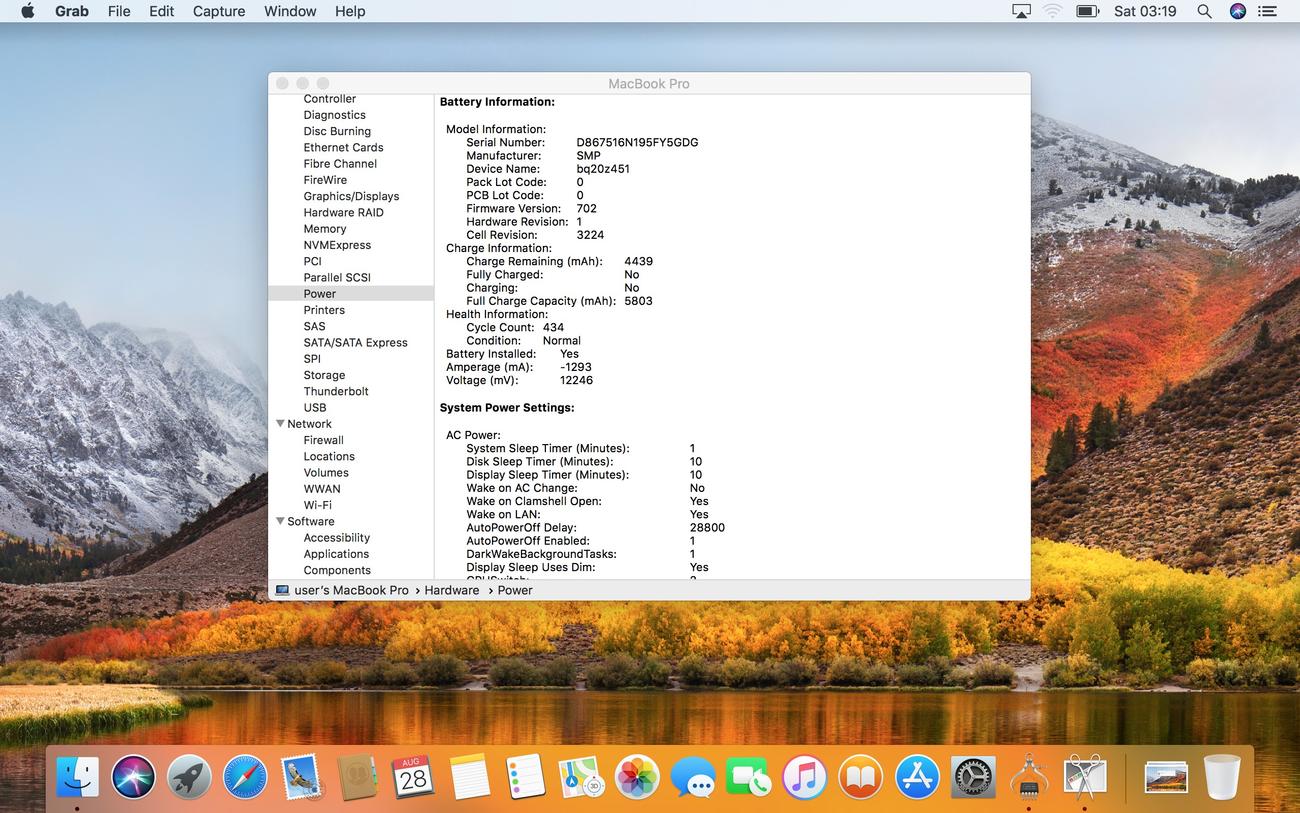This screenshot has height=813, width=1300.
Task: Click the computer icon in the path bar
Action: click(x=282, y=590)
